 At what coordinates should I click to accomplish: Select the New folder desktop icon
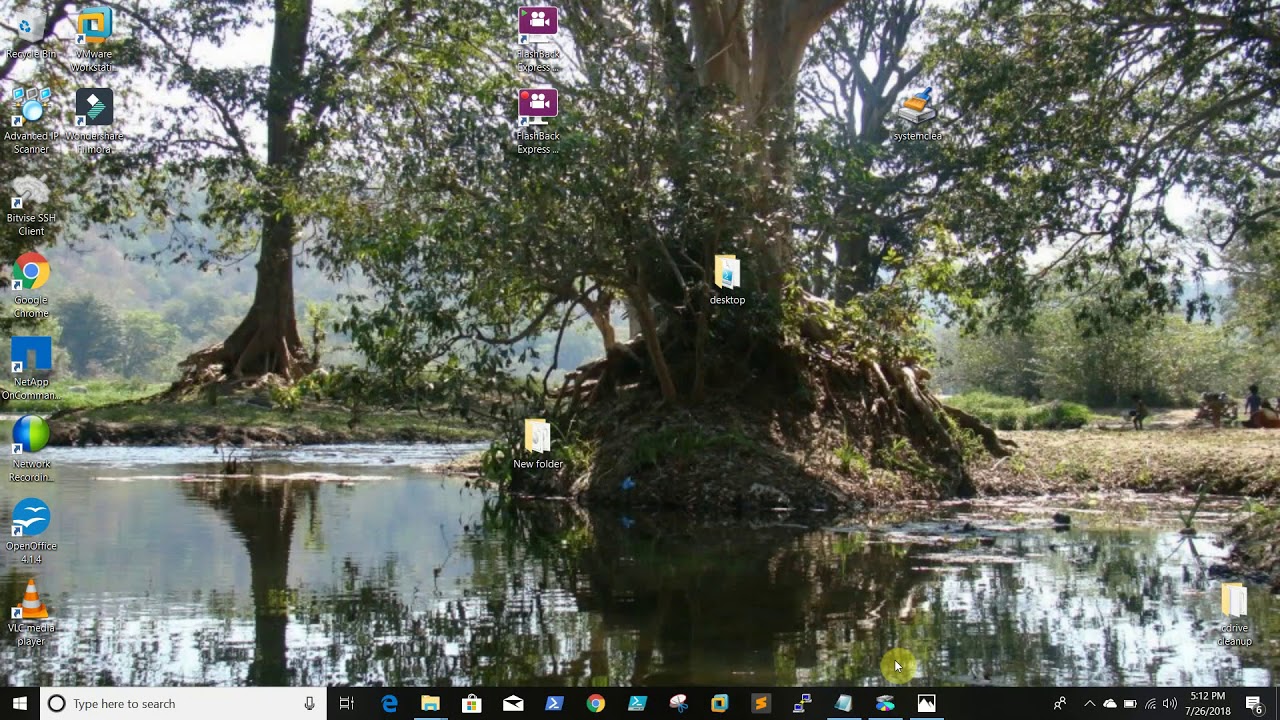pyautogui.click(x=538, y=444)
